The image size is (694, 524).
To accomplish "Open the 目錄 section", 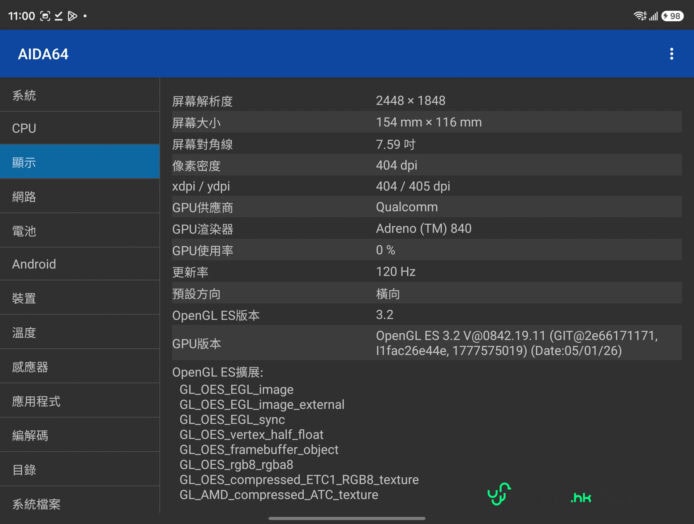I will [80, 470].
